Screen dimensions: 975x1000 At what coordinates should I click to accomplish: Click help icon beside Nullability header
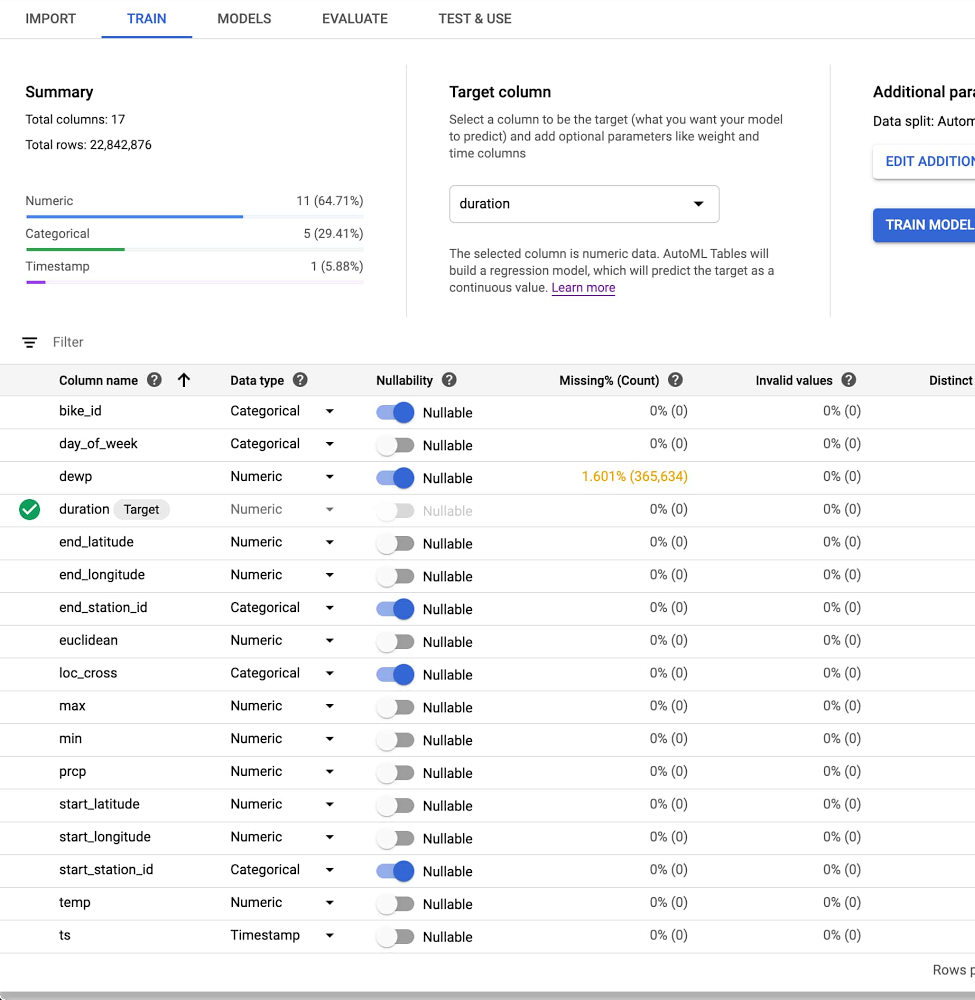click(x=449, y=380)
